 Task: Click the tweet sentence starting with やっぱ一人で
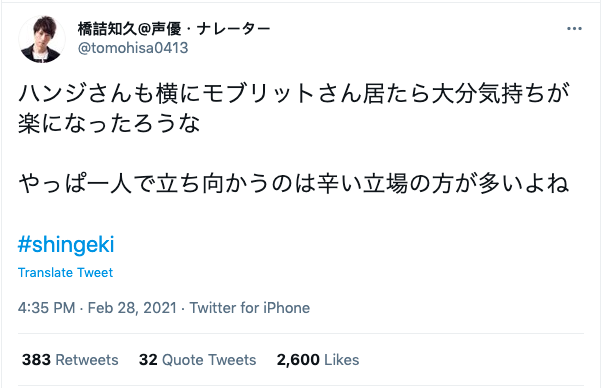tap(294, 183)
